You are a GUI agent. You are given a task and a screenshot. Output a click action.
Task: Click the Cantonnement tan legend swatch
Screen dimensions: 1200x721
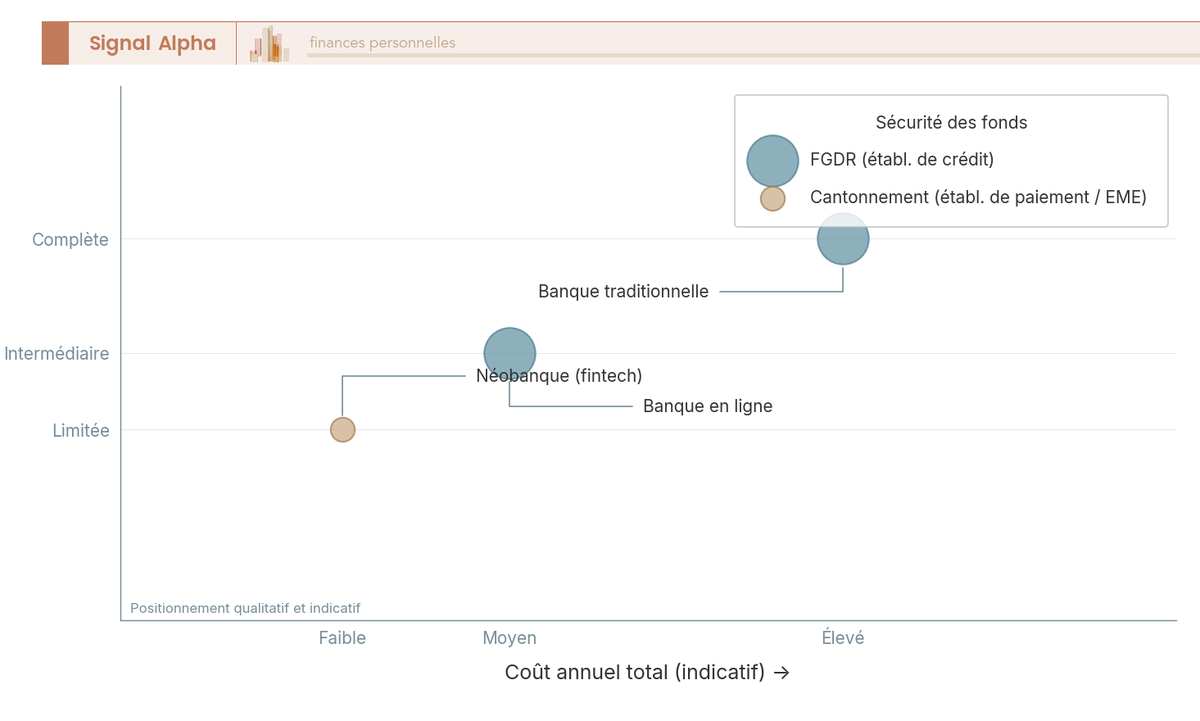[773, 198]
